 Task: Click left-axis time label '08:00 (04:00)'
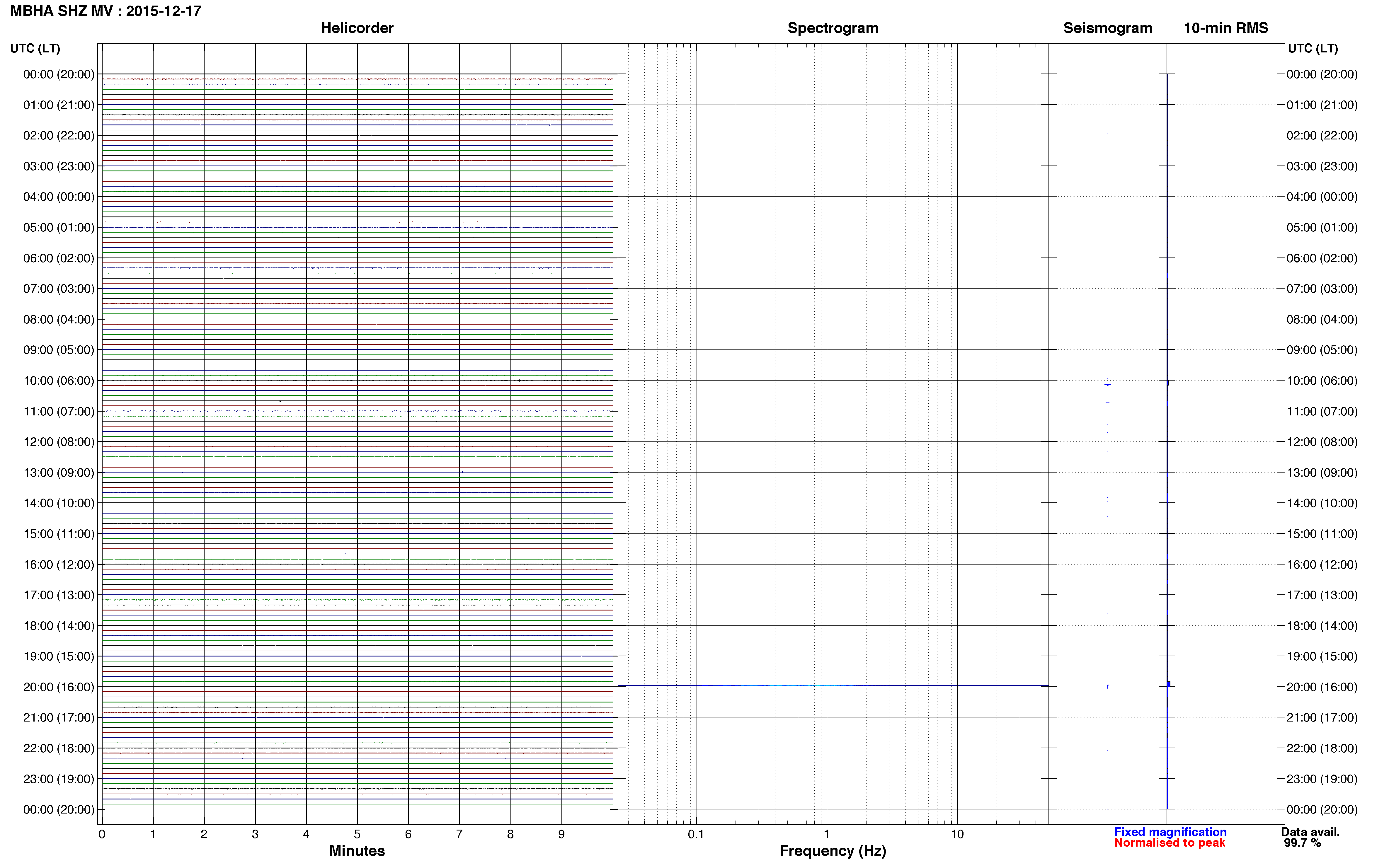59,319
